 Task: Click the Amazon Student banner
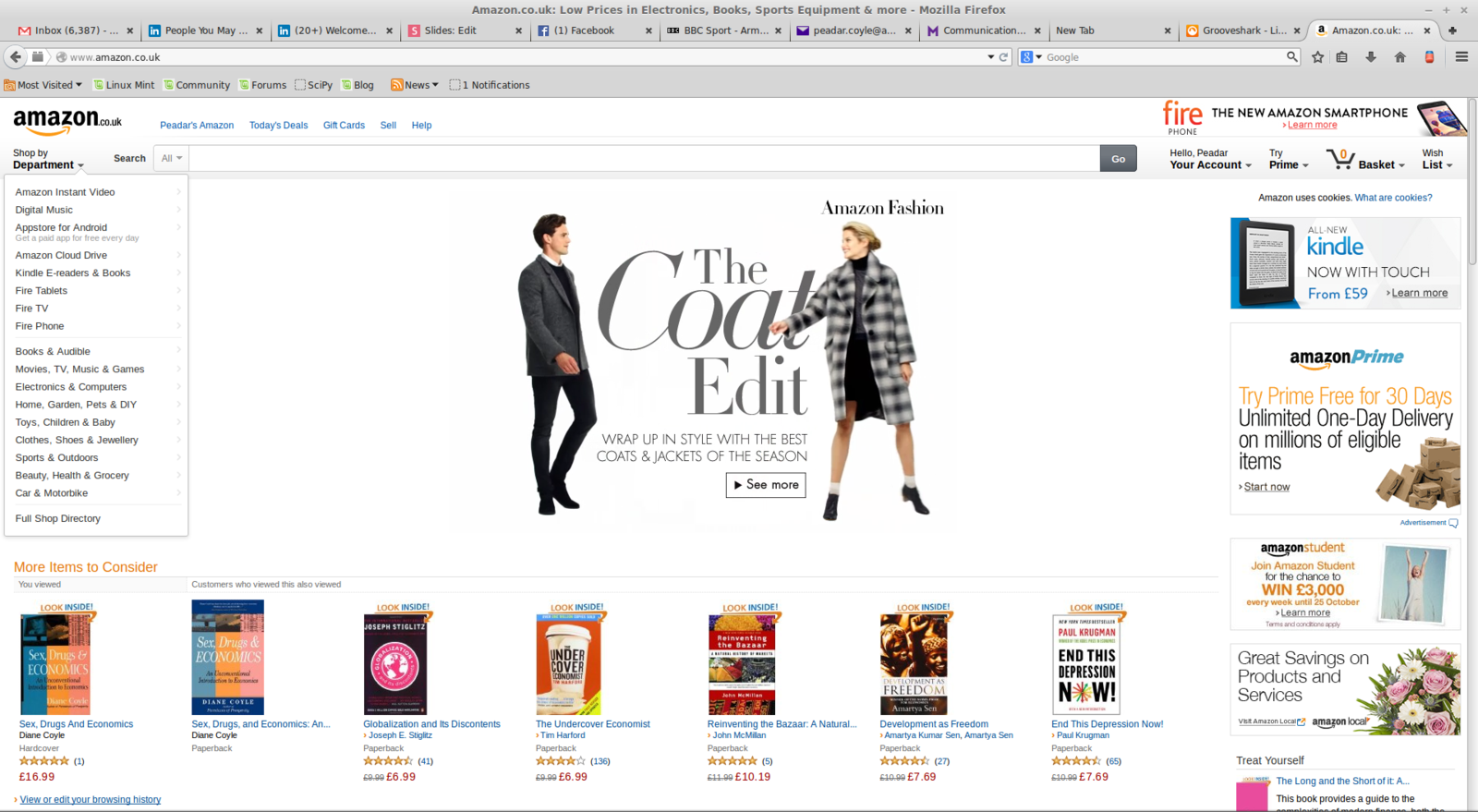1345,584
